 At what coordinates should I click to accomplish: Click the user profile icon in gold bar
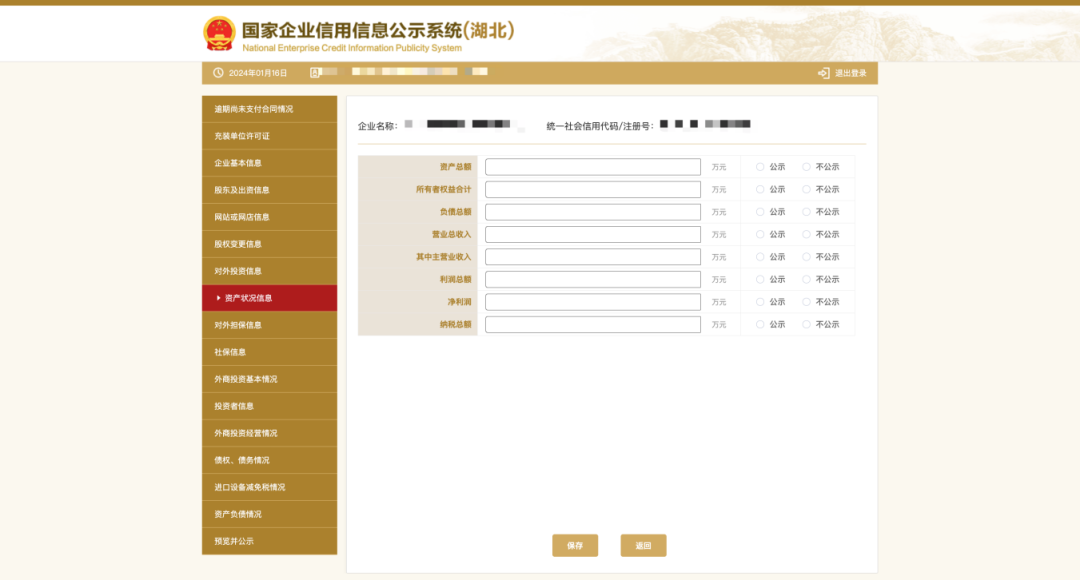pyautogui.click(x=315, y=72)
